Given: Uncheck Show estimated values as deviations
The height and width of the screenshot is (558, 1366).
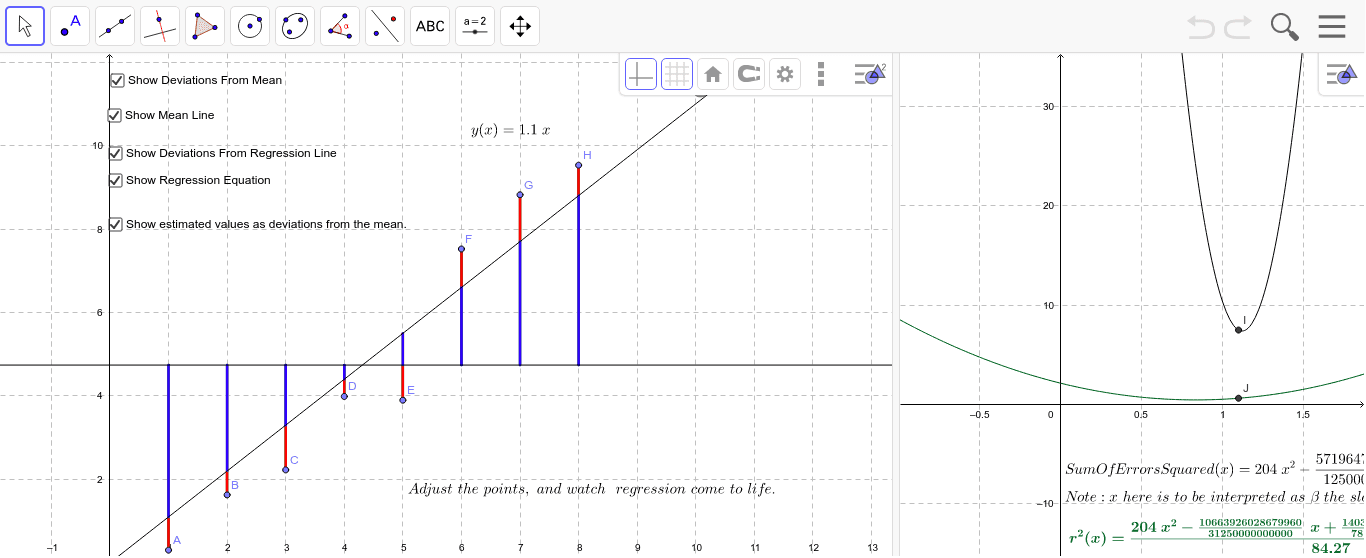Looking at the screenshot, I should tap(115, 224).
